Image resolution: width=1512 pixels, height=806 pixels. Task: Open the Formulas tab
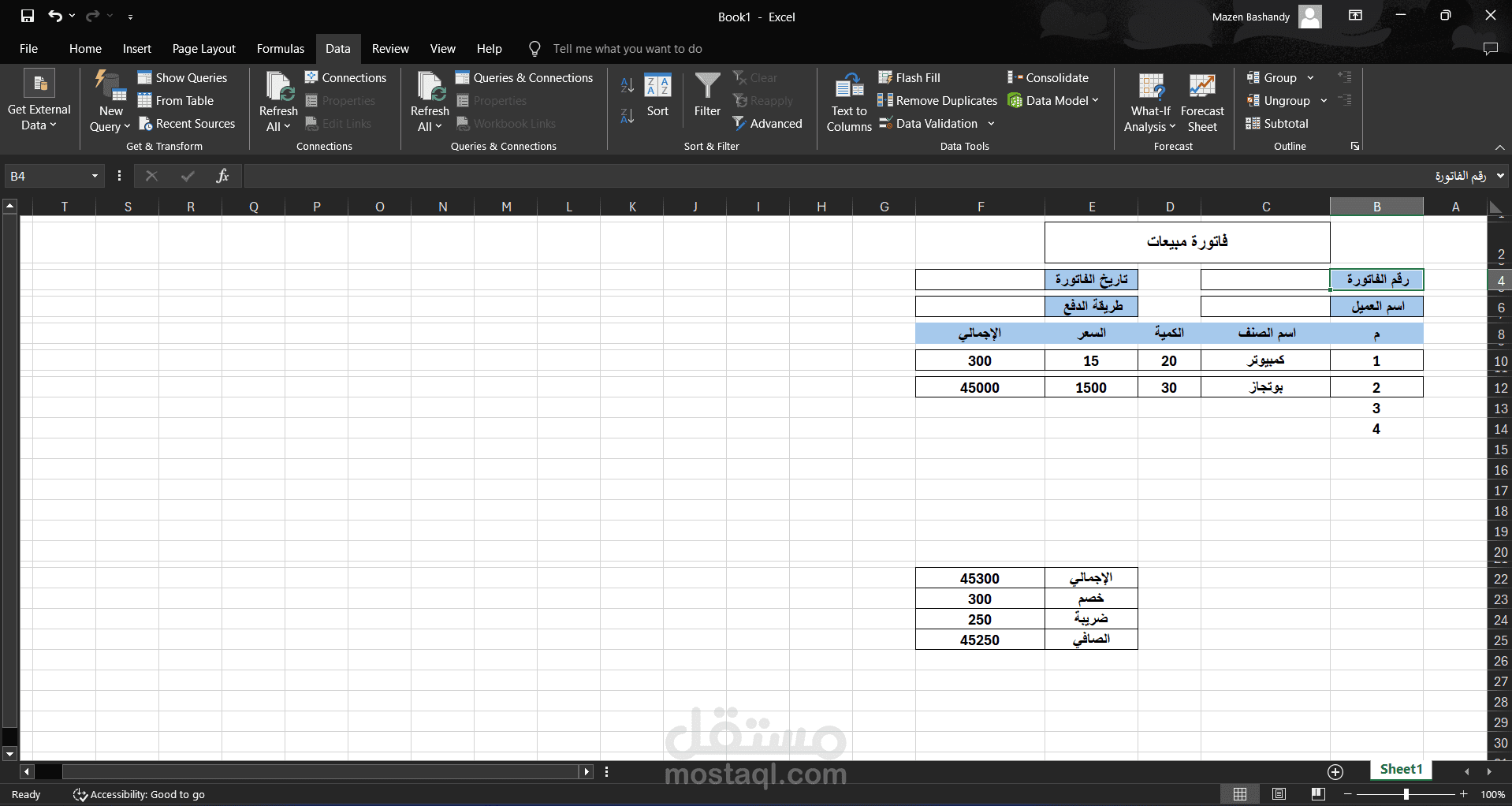[x=280, y=49]
